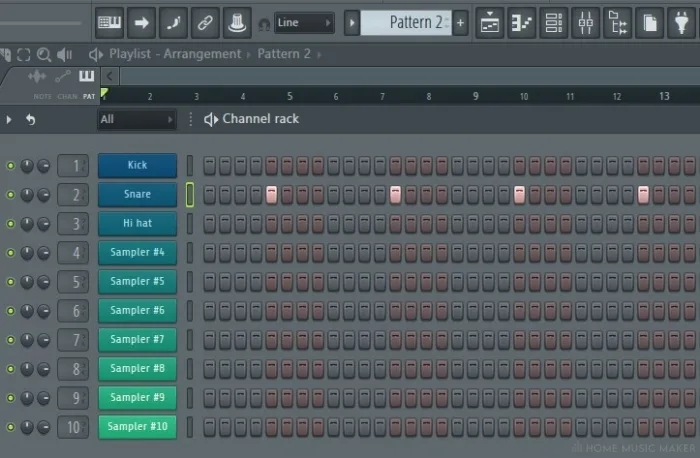The image size is (700, 458).
Task: Click the green playhead marker at bar 1
Action: [x=104, y=93]
